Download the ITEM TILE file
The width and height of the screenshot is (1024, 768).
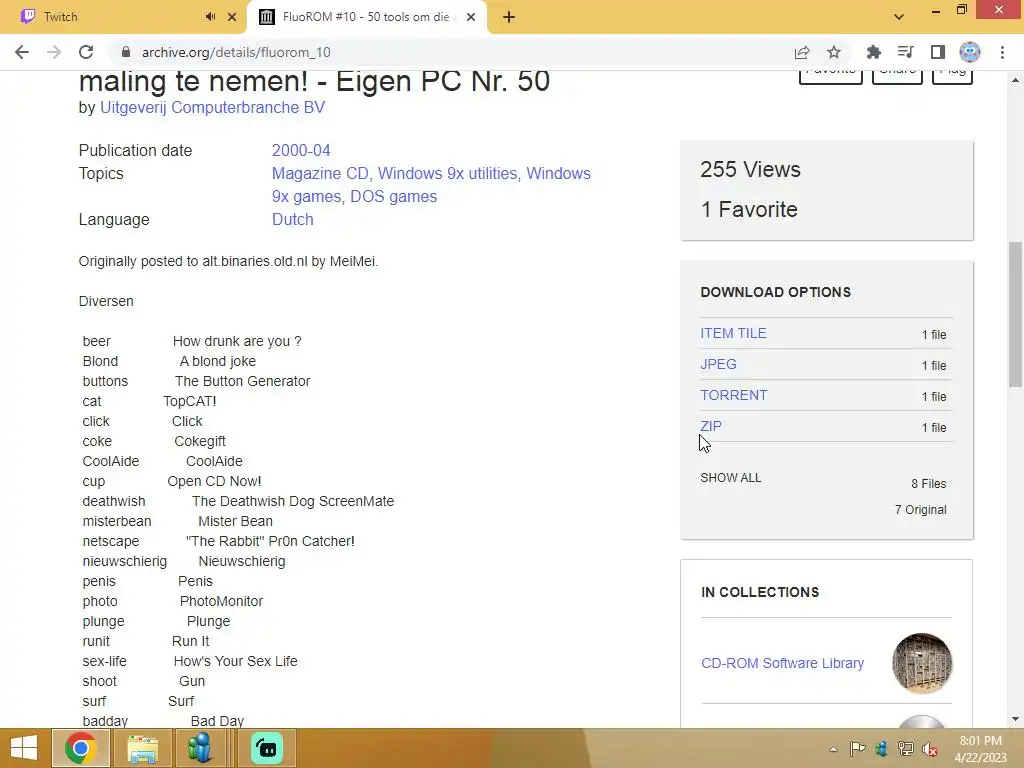733,333
